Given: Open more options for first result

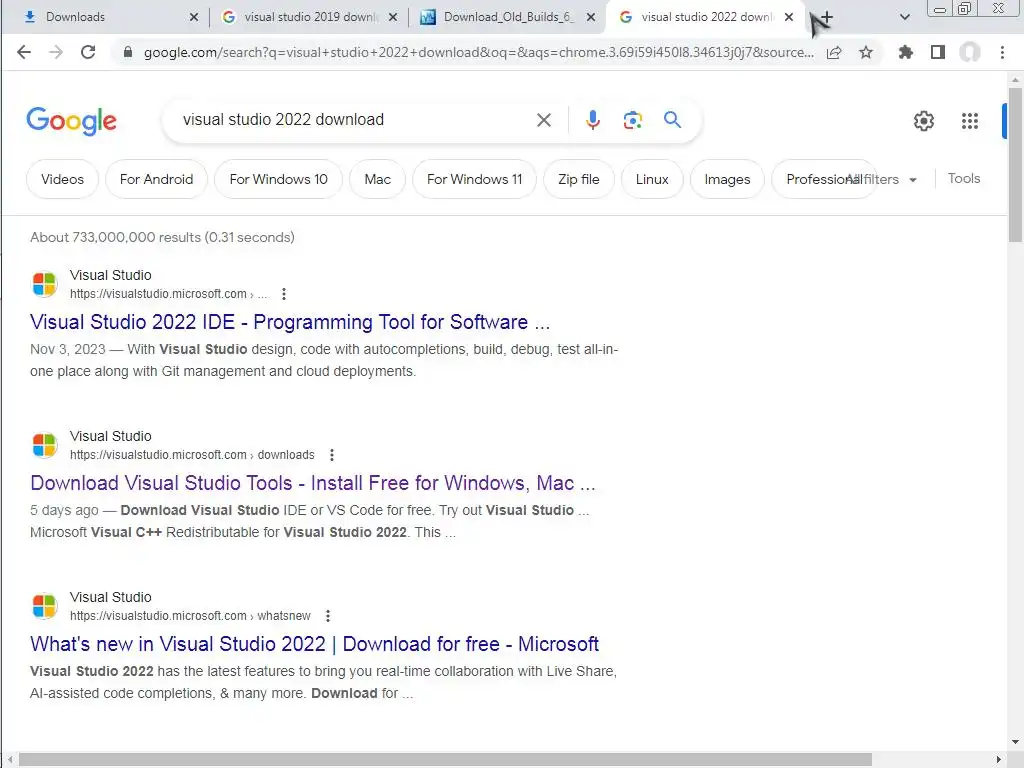Looking at the screenshot, I should (x=283, y=294).
